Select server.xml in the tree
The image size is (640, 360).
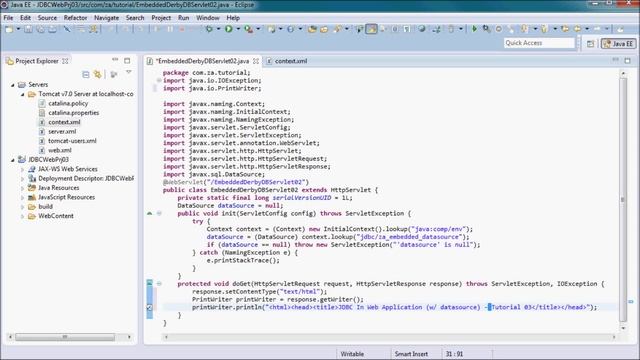(62, 132)
